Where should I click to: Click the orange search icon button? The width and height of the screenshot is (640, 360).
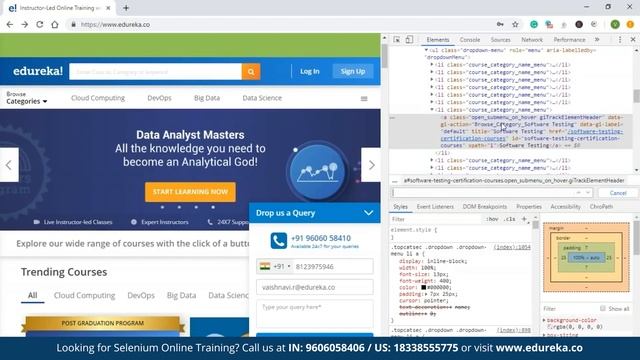pyautogui.click(x=251, y=71)
